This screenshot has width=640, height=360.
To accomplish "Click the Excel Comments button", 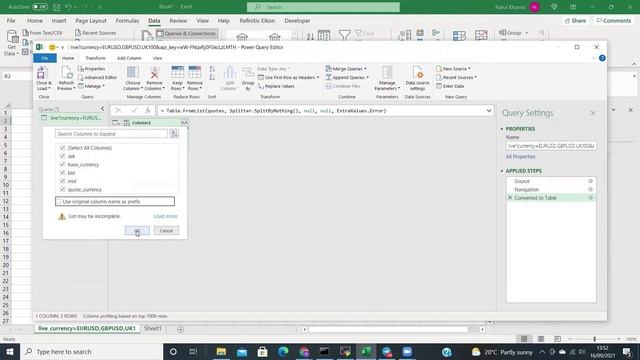I will coord(613,21).
